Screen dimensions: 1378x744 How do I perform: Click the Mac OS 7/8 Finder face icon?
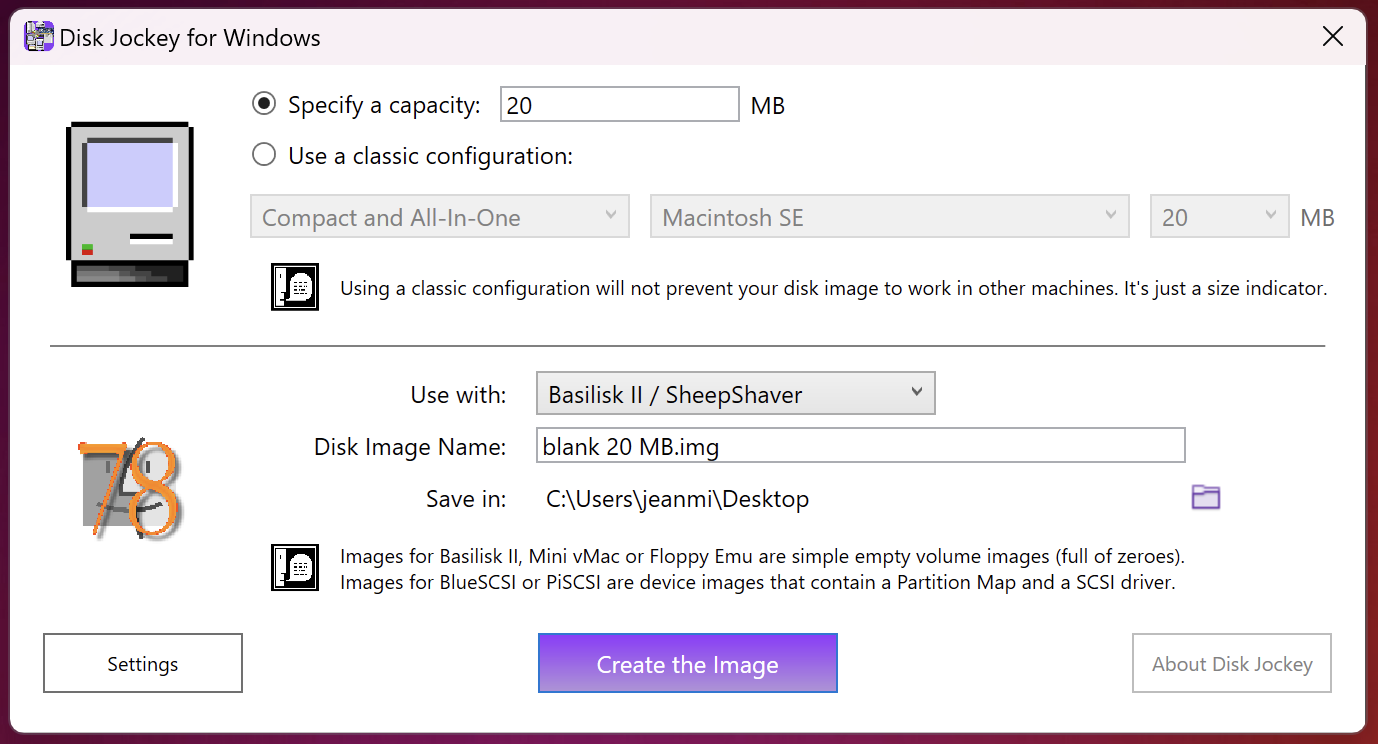pyautogui.click(x=131, y=489)
